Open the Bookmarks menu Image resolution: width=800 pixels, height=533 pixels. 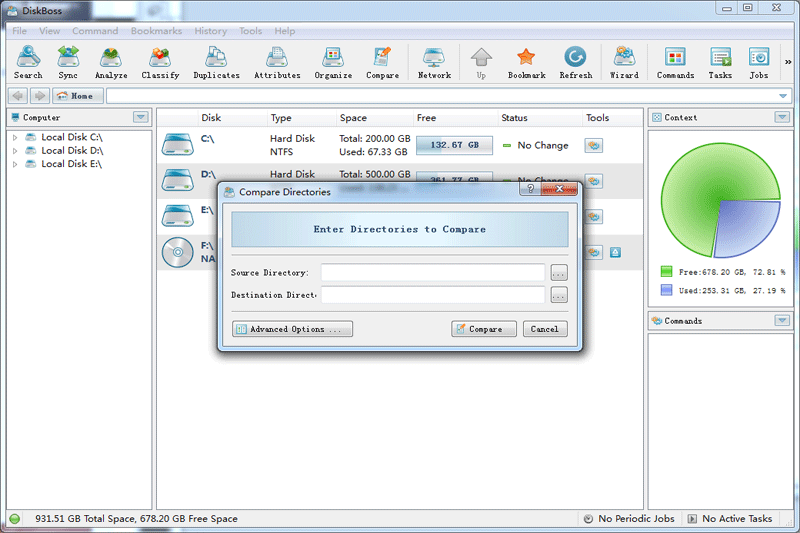(x=156, y=31)
